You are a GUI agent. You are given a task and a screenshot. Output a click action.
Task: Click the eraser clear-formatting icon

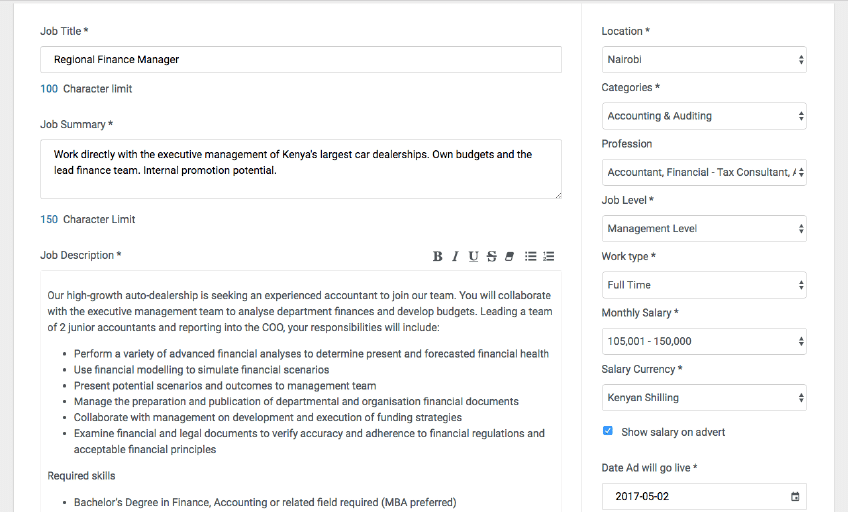(x=509, y=256)
